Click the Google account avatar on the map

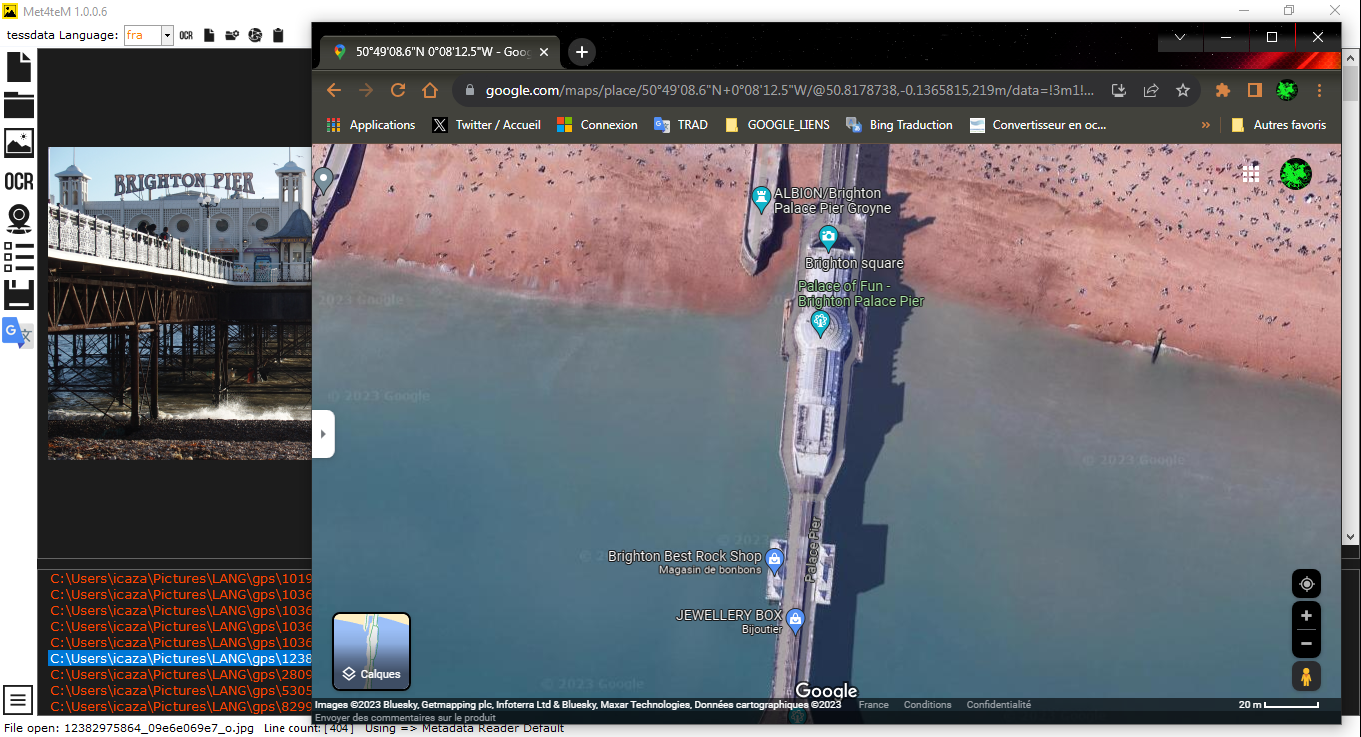[x=1296, y=174]
